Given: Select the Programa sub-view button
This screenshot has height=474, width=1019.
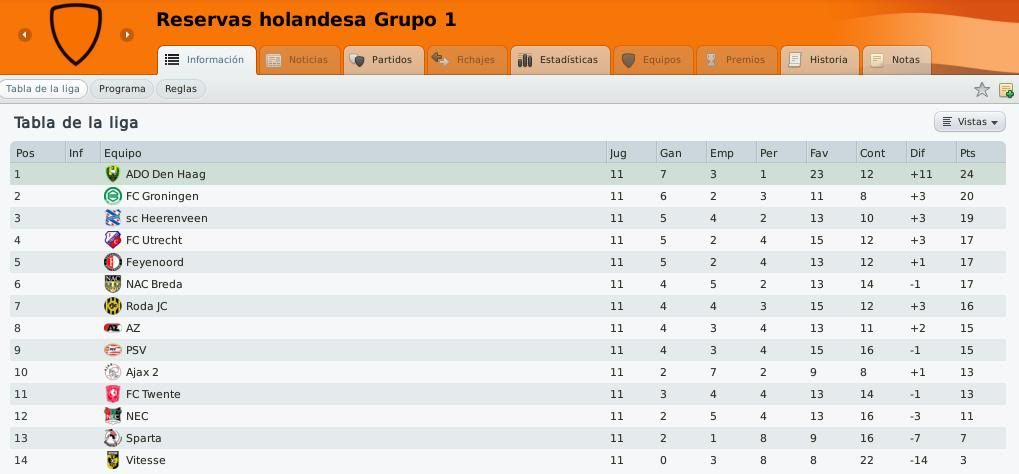Looking at the screenshot, I should [x=122, y=89].
